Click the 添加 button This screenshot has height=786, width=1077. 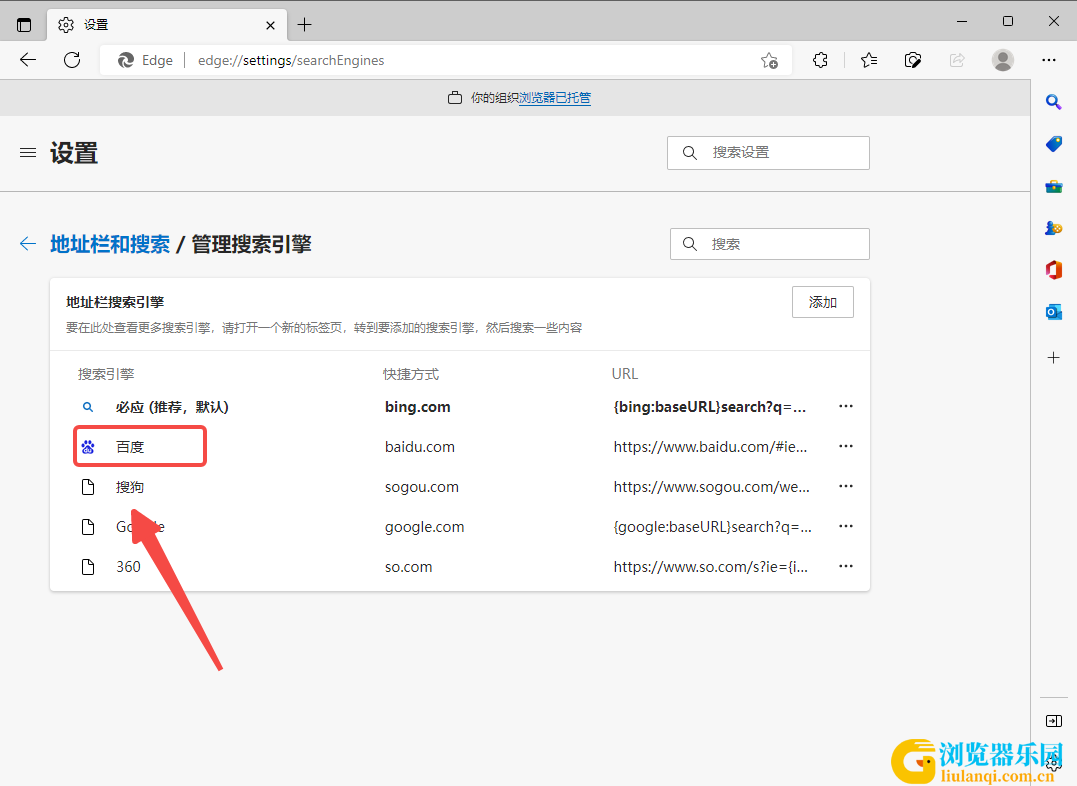823,302
